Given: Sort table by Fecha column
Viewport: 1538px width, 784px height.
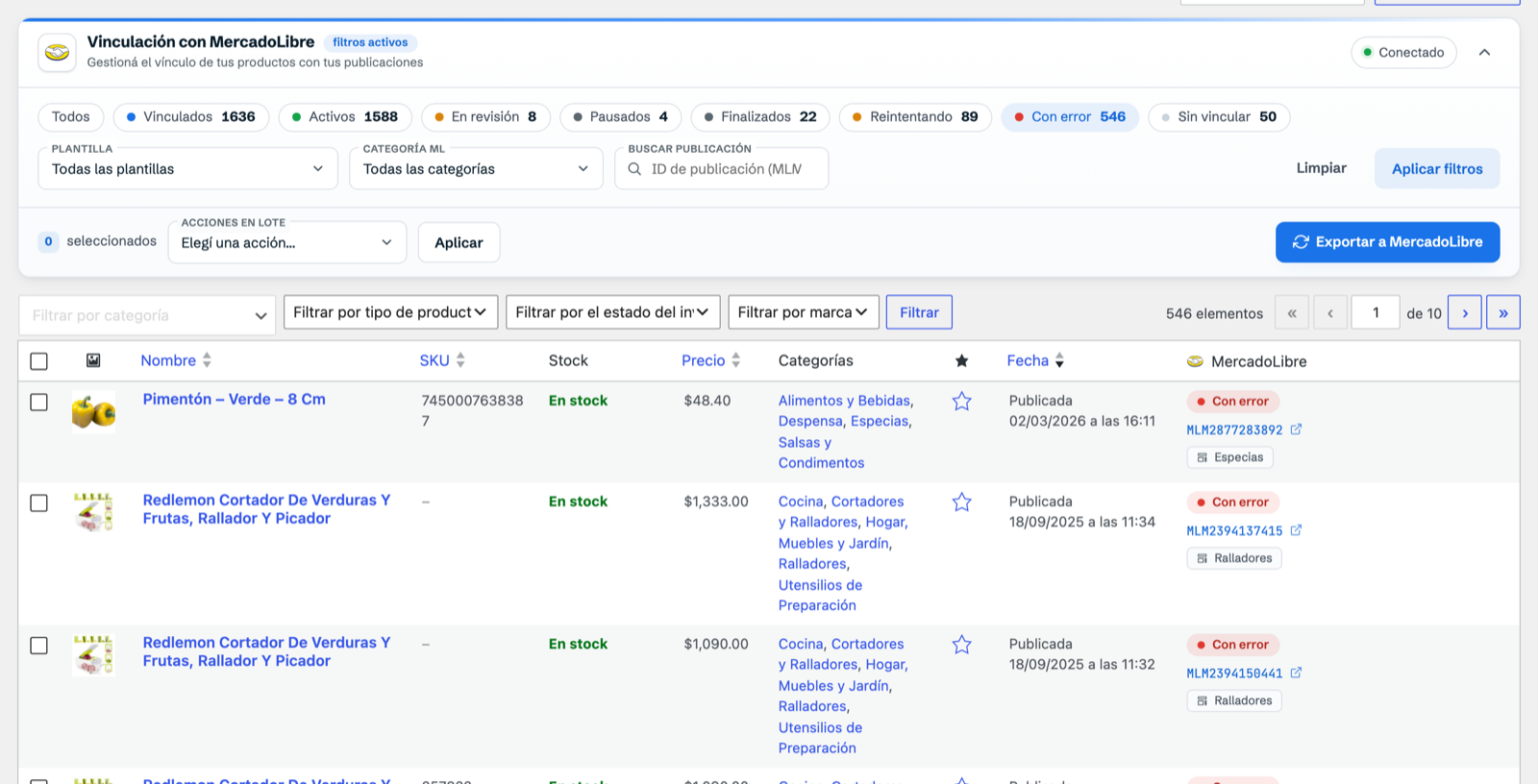Looking at the screenshot, I should tap(1035, 360).
